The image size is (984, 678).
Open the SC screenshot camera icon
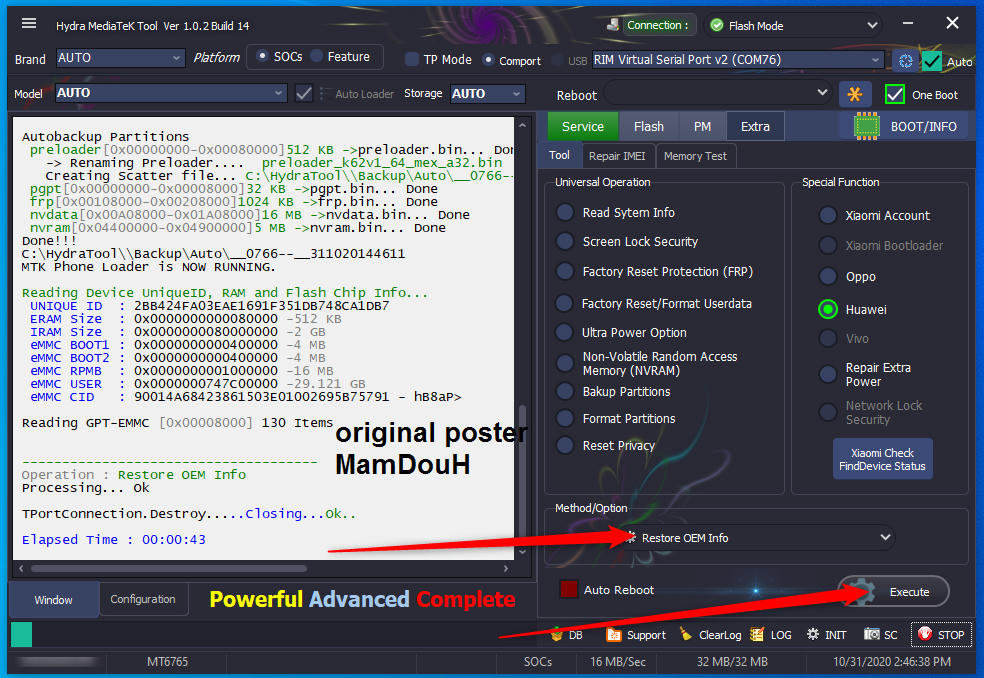point(872,634)
